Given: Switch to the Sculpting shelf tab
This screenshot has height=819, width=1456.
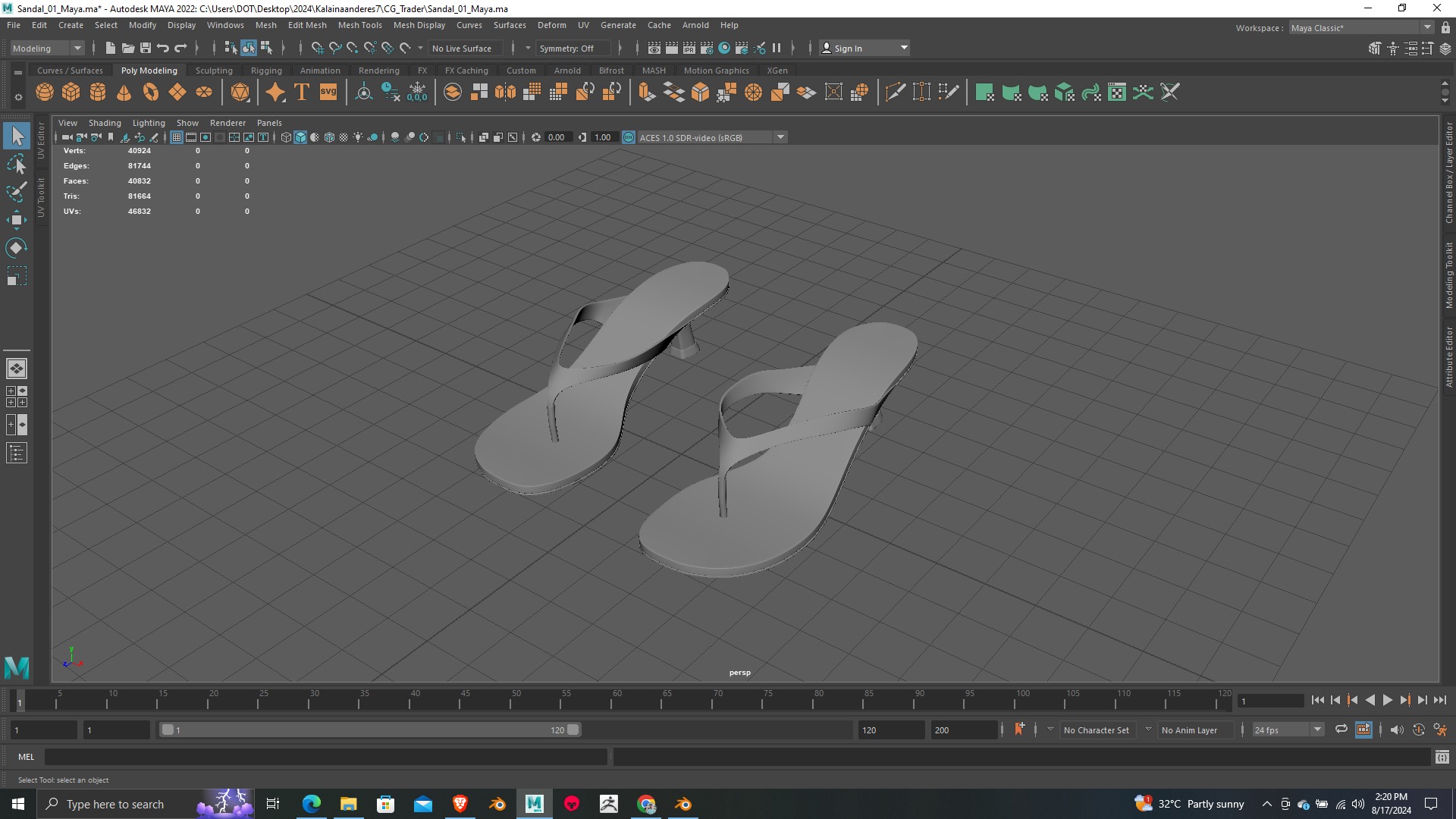Looking at the screenshot, I should [214, 70].
